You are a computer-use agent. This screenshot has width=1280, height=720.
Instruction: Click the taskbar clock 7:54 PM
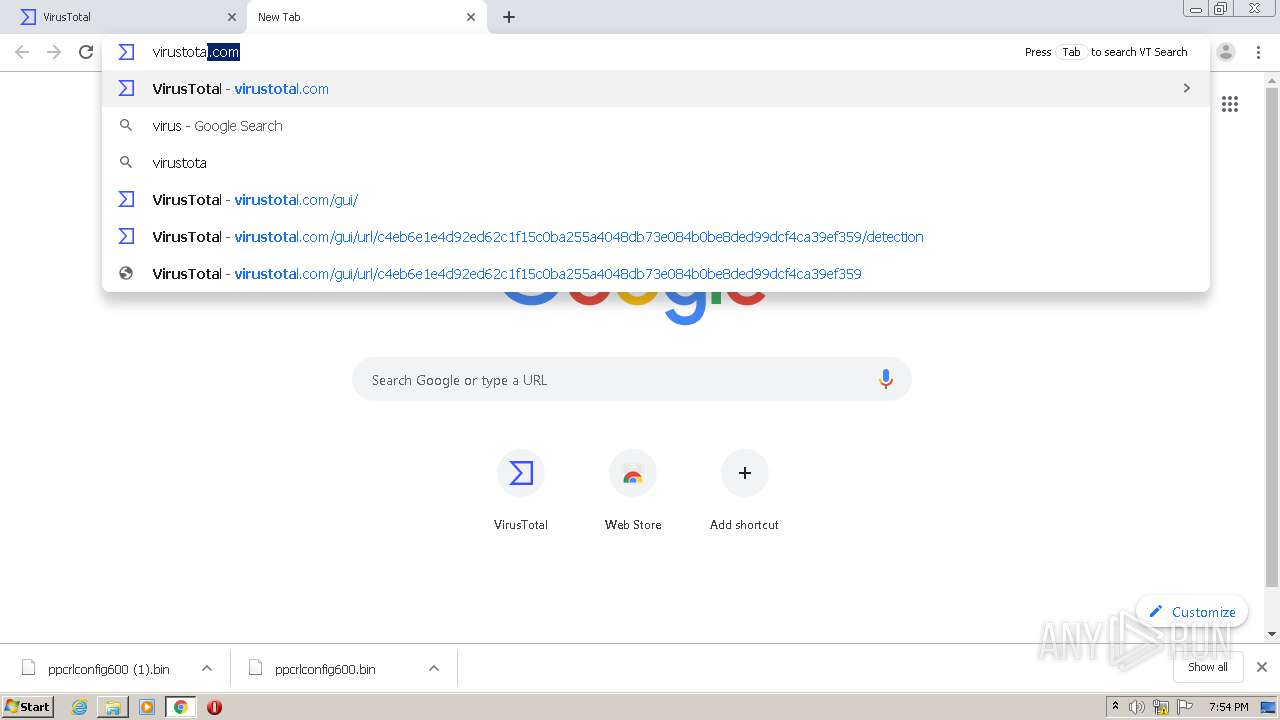1229,707
